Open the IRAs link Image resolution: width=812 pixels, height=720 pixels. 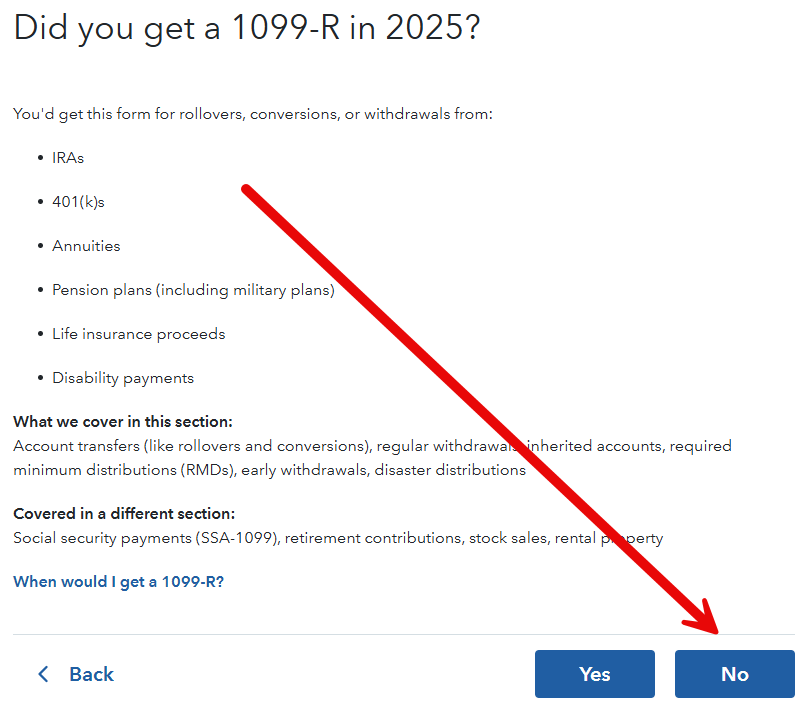pyautogui.click(x=67, y=157)
